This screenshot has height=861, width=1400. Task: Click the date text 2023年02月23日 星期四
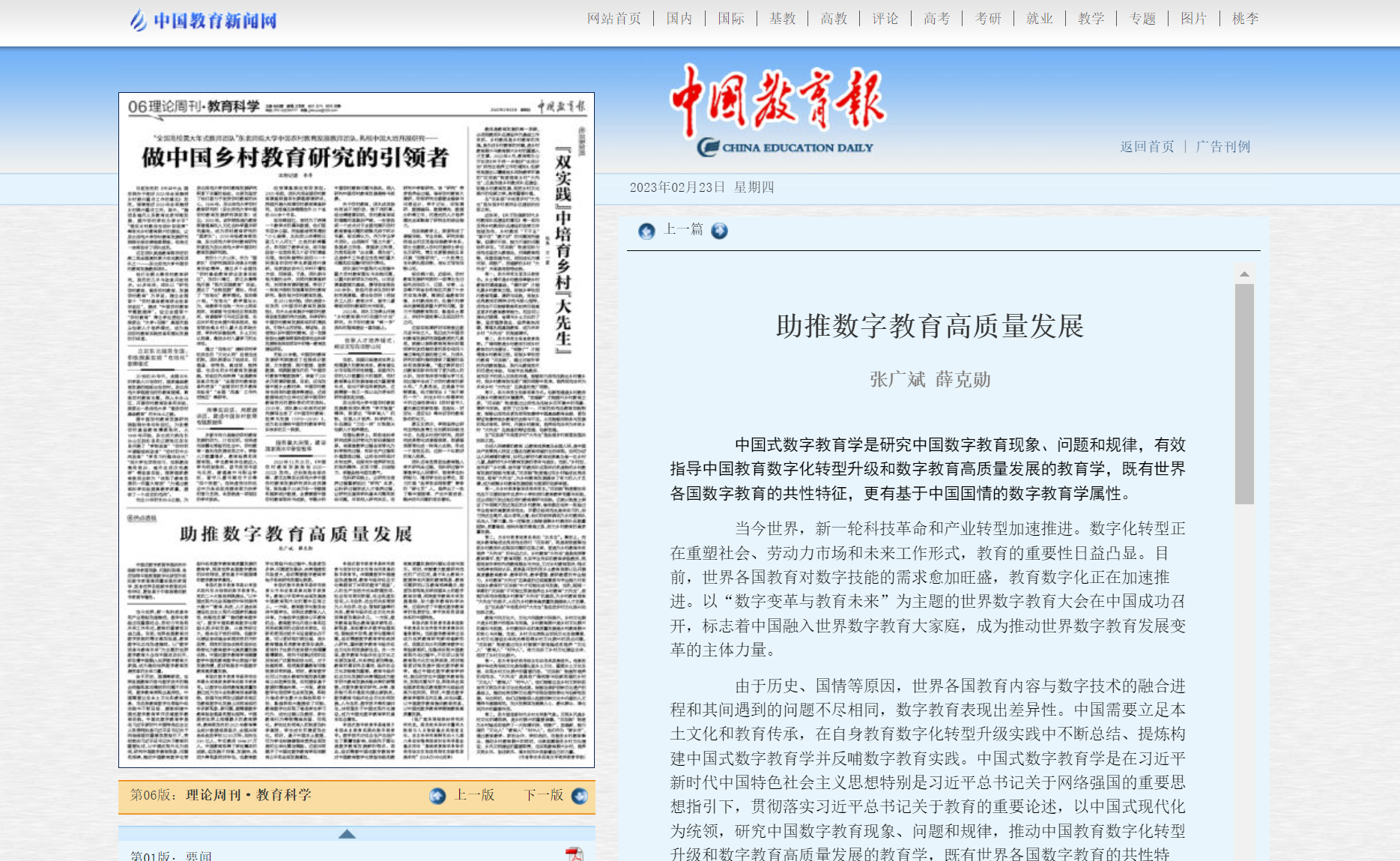(702, 187)
